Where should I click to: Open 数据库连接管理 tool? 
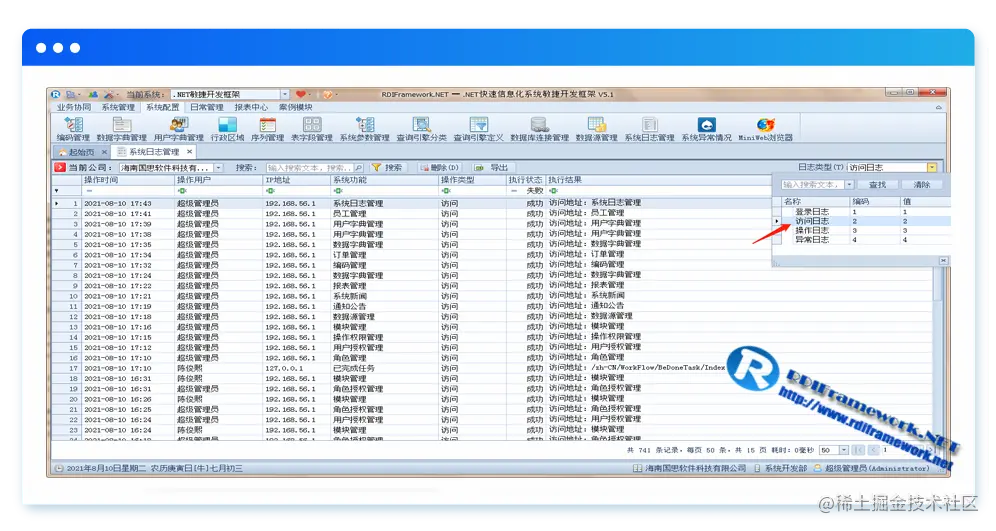(539, 129)
